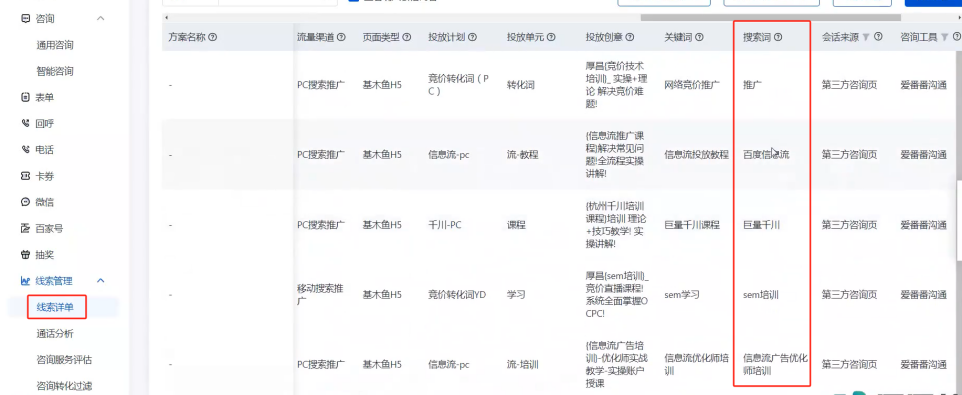Open the 回呼 phone icon in sidebar
The width and height of the screenshot is (962, 395).
pos(25,123)
